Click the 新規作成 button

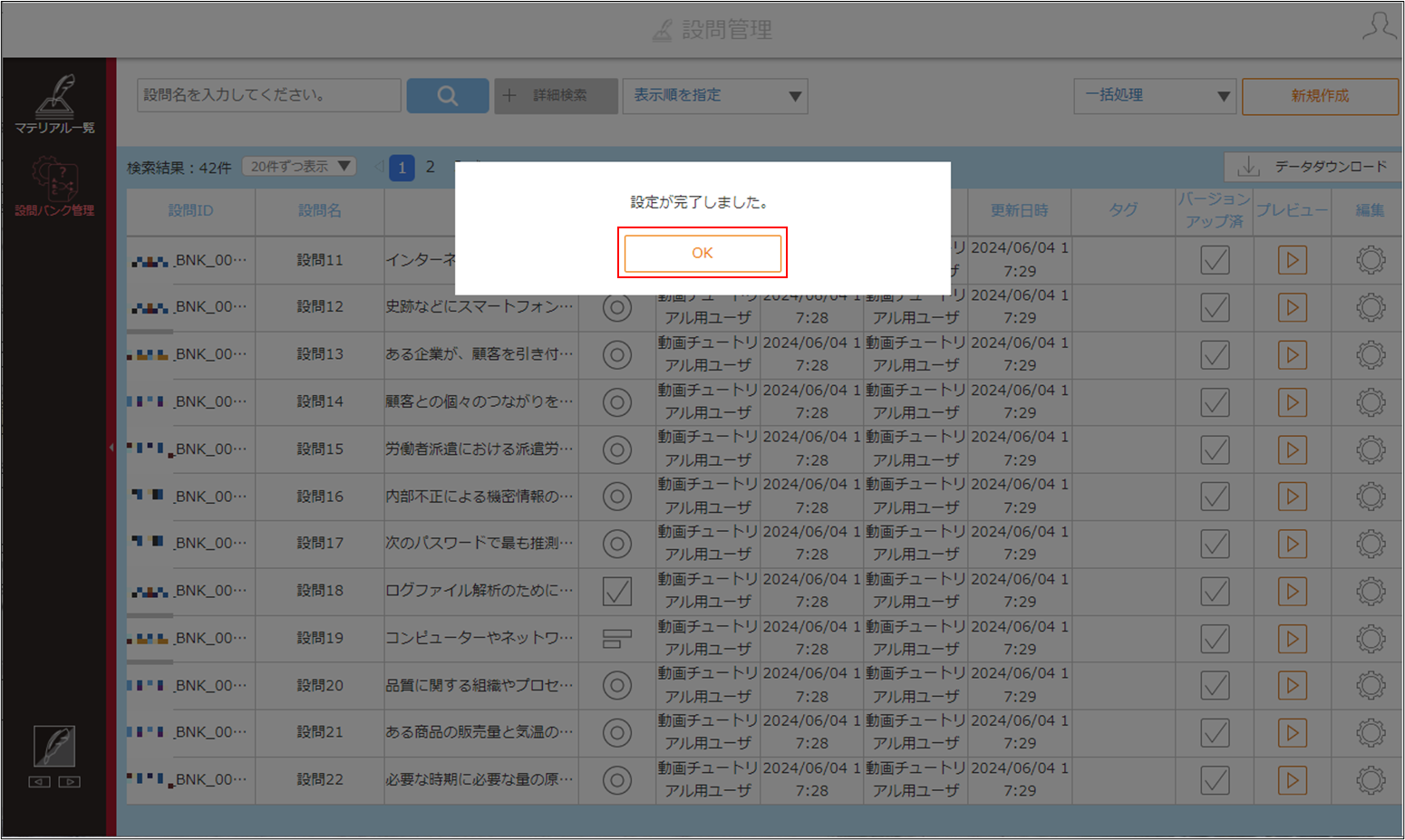(x=1320, y=96)
